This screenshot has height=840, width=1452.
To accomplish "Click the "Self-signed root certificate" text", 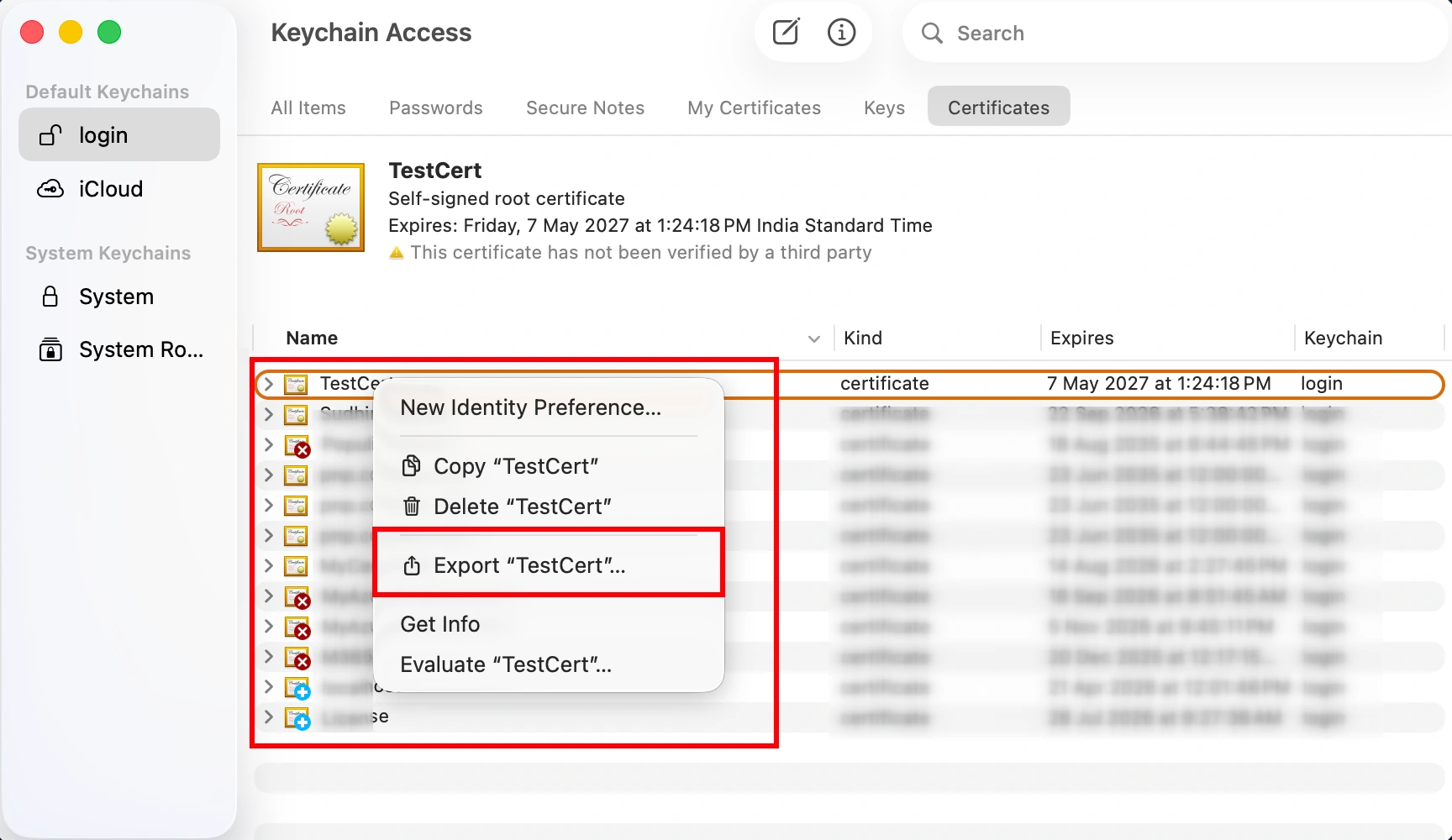I will click(x=507, y=199).
